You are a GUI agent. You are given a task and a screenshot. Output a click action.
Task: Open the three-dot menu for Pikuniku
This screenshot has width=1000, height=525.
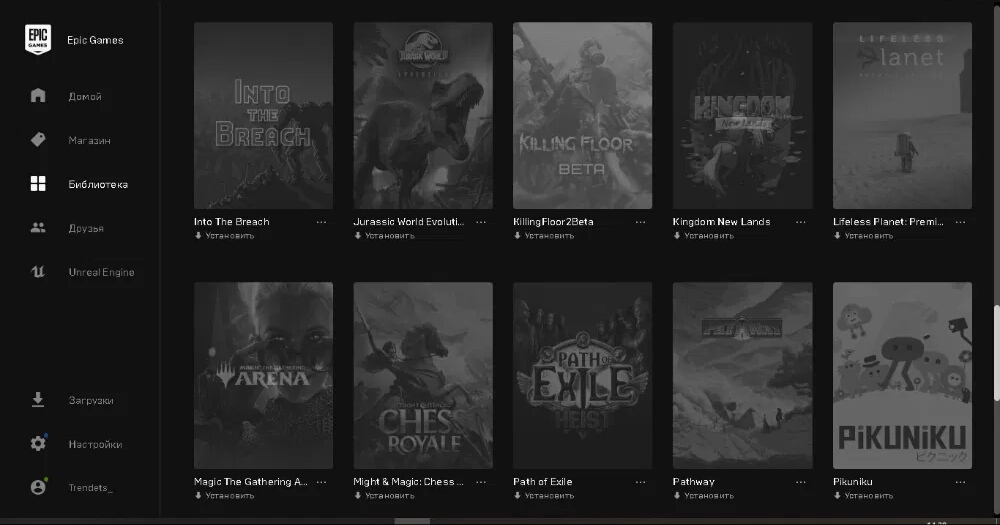(x=960, y=482)
